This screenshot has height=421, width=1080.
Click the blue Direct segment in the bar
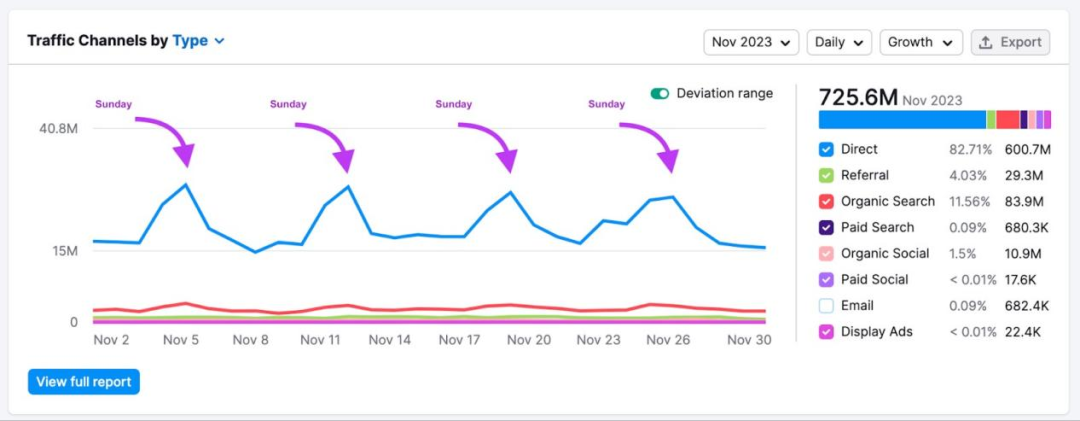coord(901,120)
